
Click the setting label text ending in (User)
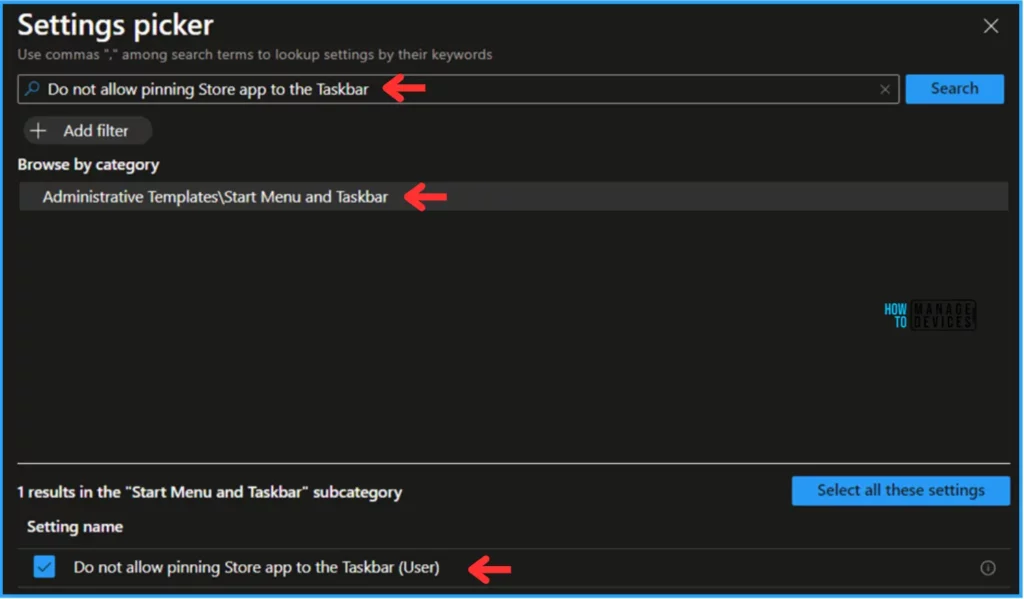[x=256, y=568]
